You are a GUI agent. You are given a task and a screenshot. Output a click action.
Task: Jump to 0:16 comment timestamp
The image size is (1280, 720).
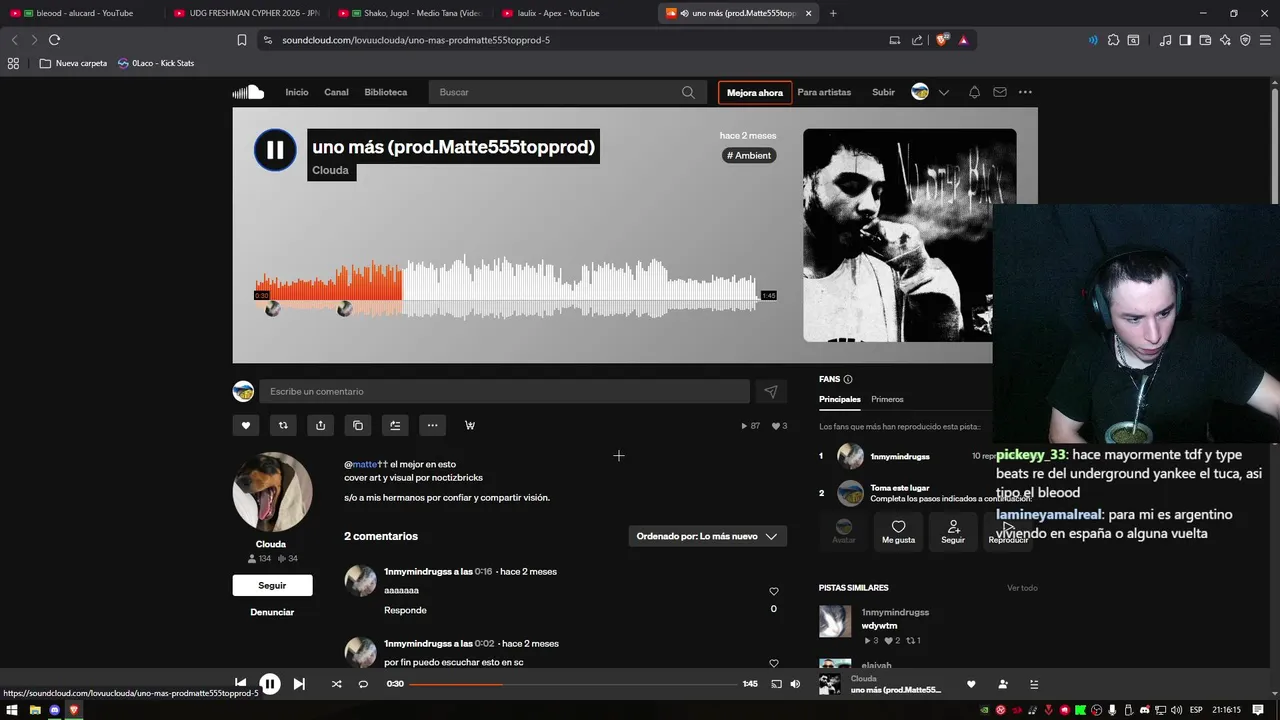tap(483, 572)
